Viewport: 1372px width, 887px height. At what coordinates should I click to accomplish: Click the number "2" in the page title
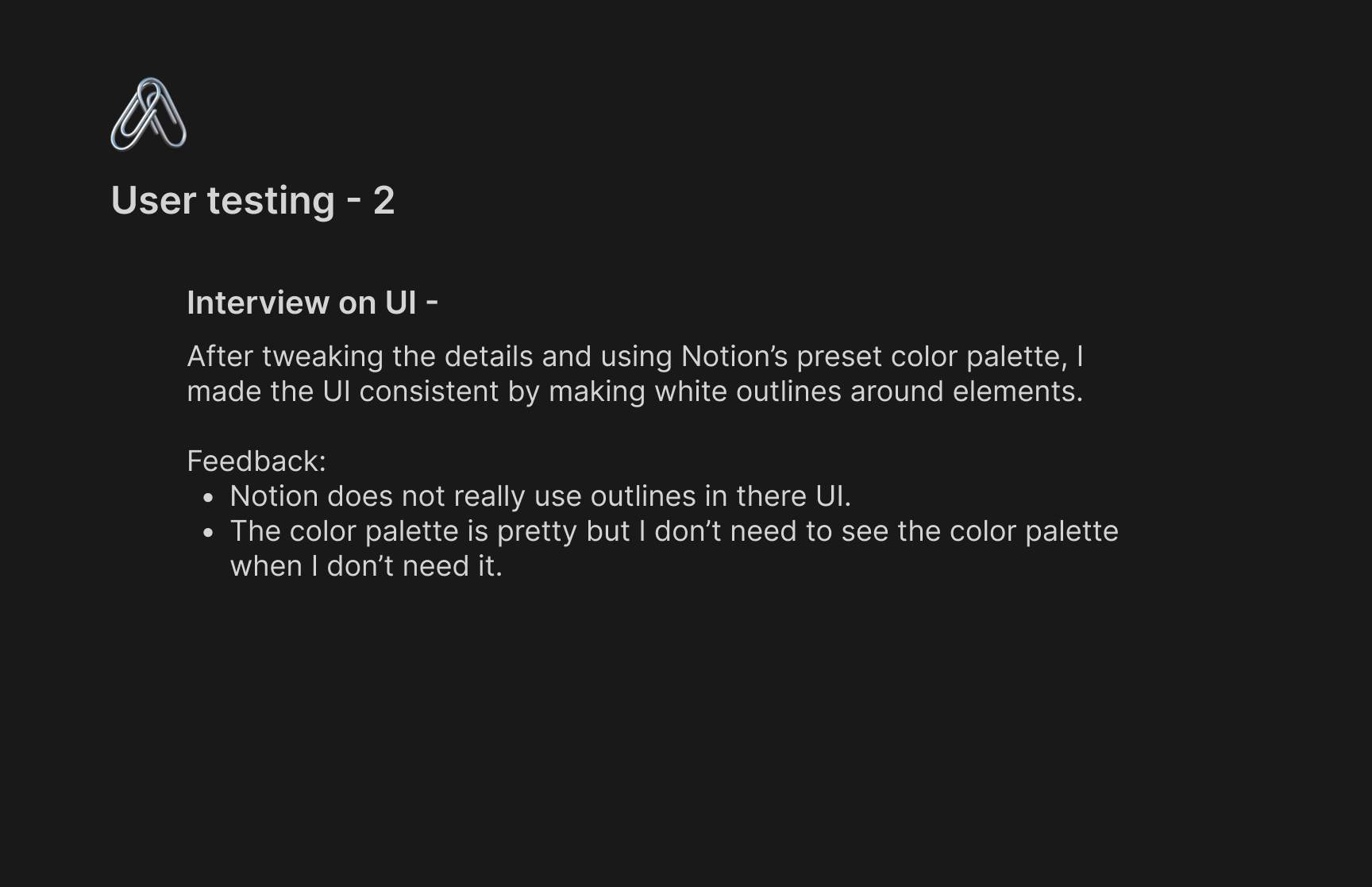point(384,200)
